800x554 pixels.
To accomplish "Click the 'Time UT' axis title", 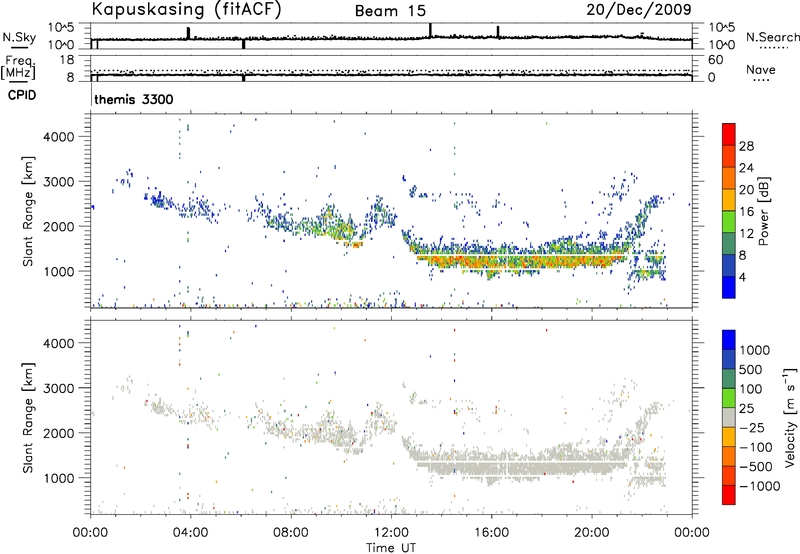I will point(390,547).
